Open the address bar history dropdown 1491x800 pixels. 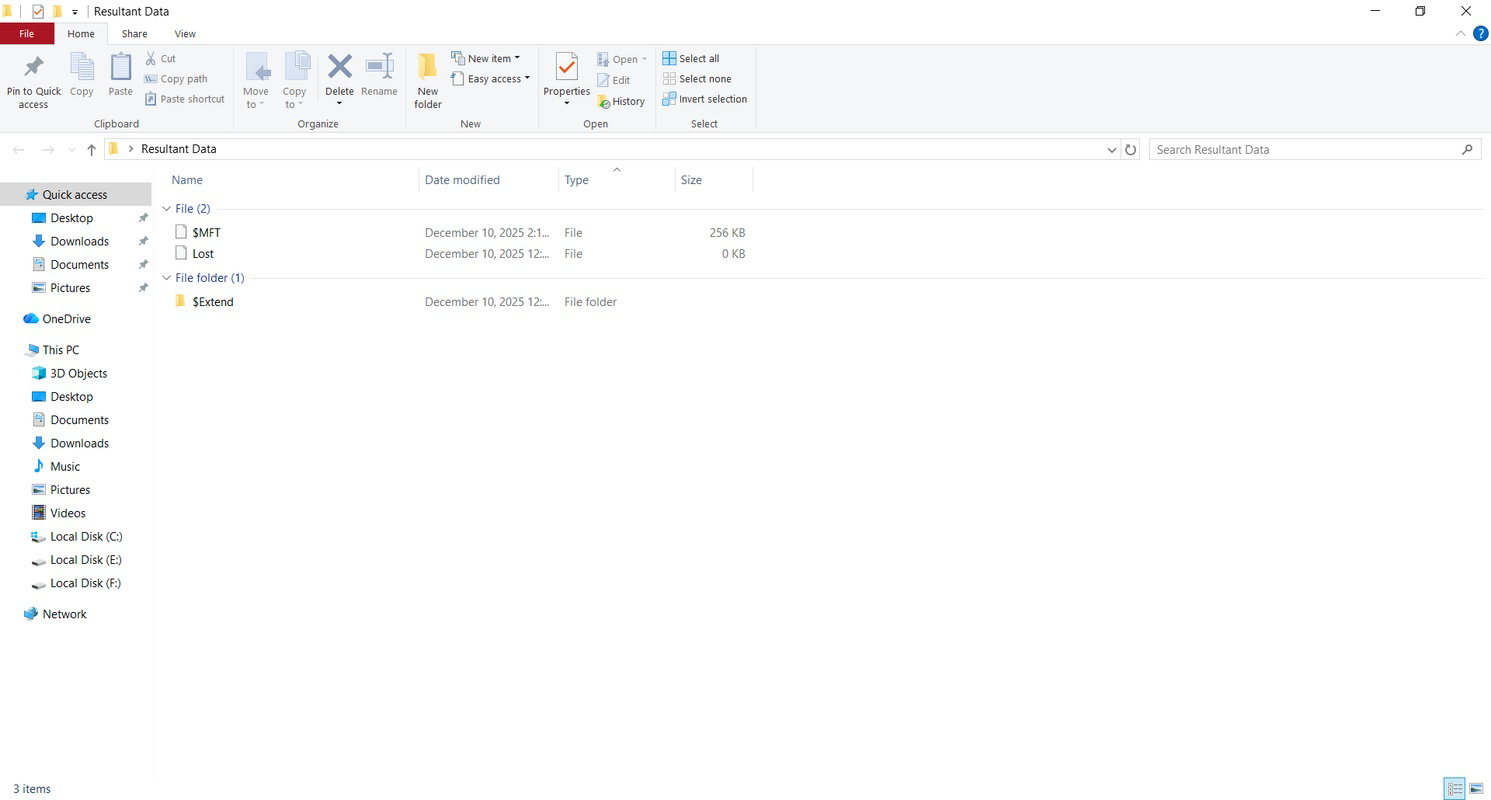coord(1111,148)
